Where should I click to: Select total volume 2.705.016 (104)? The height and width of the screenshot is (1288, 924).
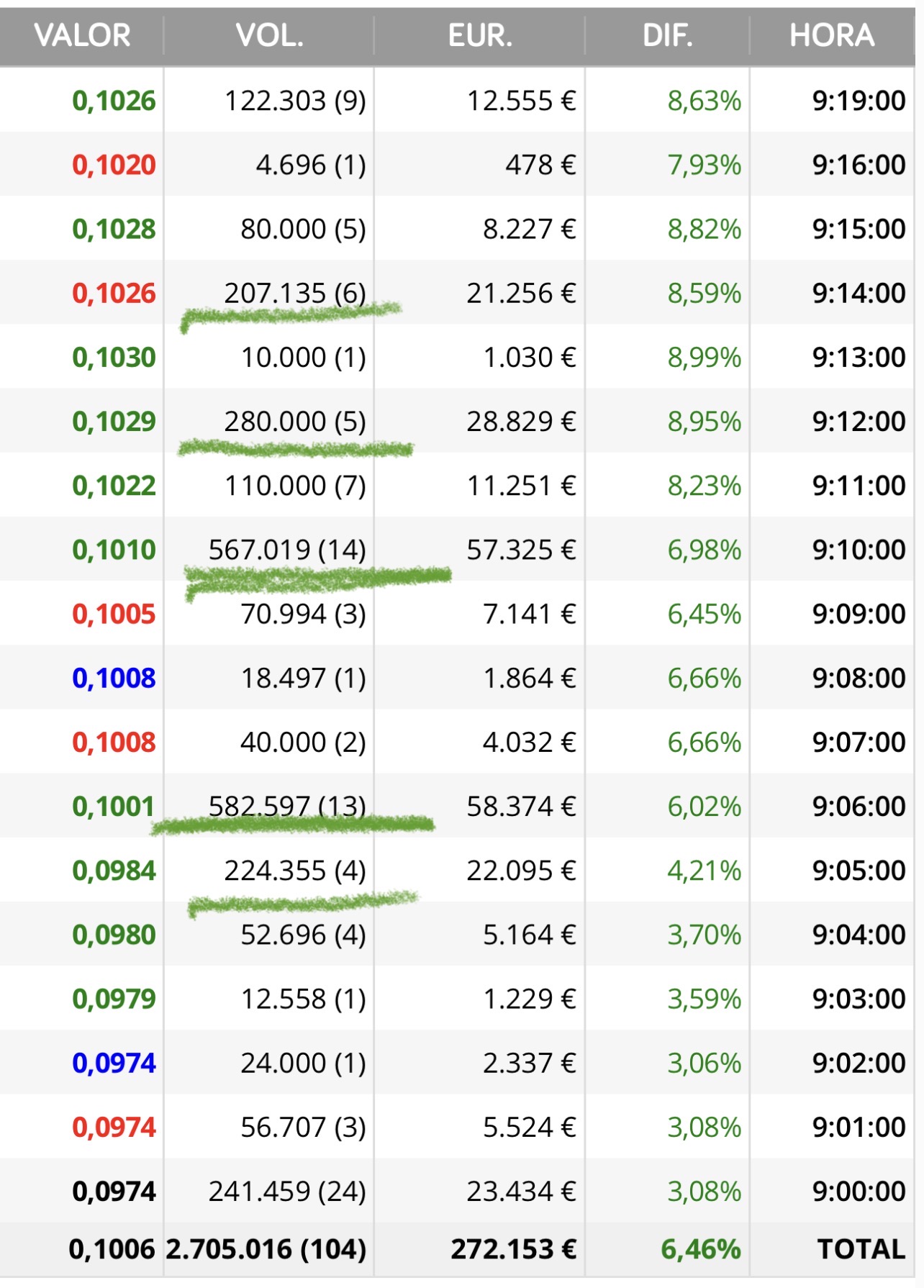click(266, 1249)
